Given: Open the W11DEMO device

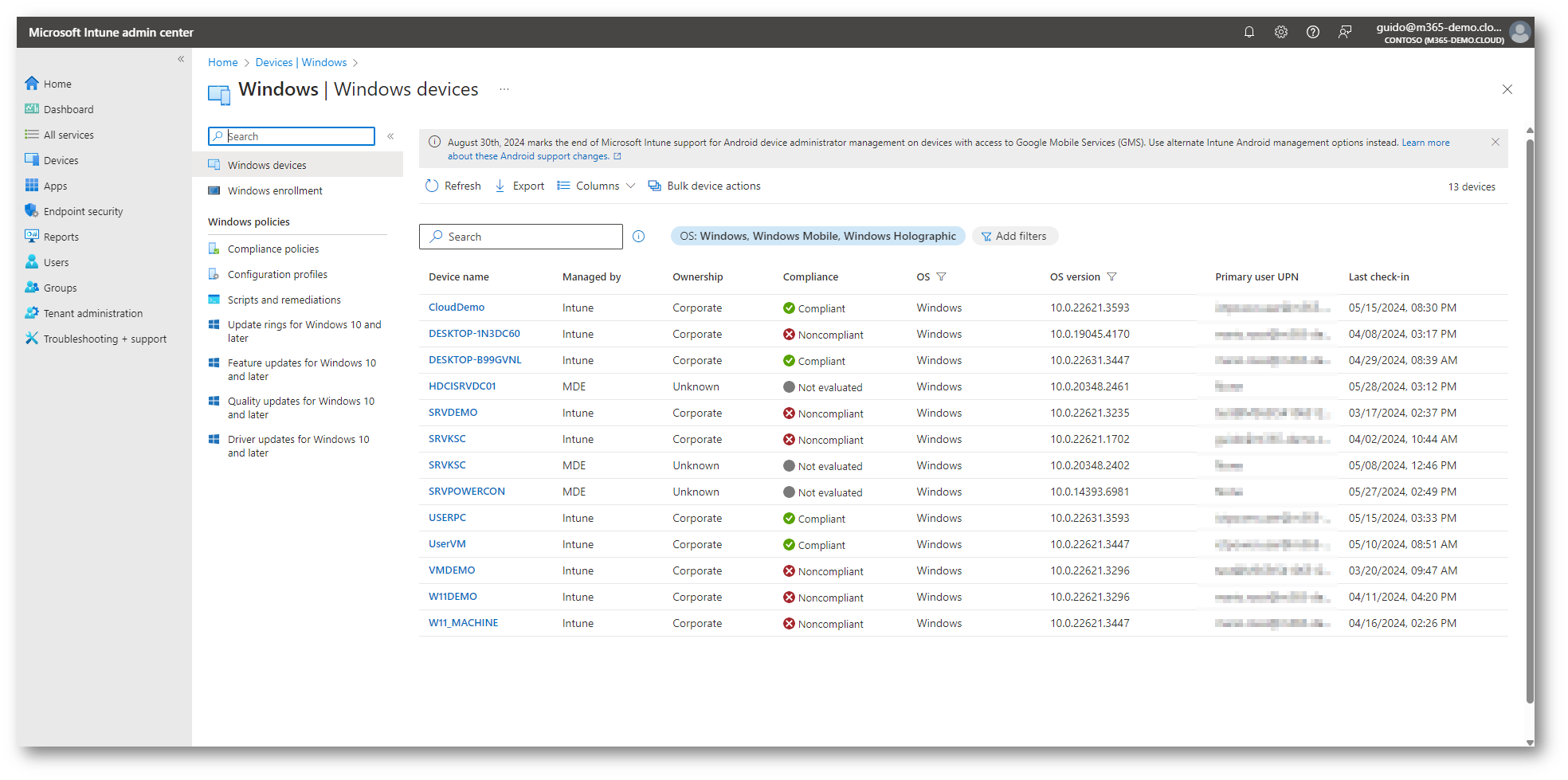Looking at the screenshot, I should click(453, 596).
